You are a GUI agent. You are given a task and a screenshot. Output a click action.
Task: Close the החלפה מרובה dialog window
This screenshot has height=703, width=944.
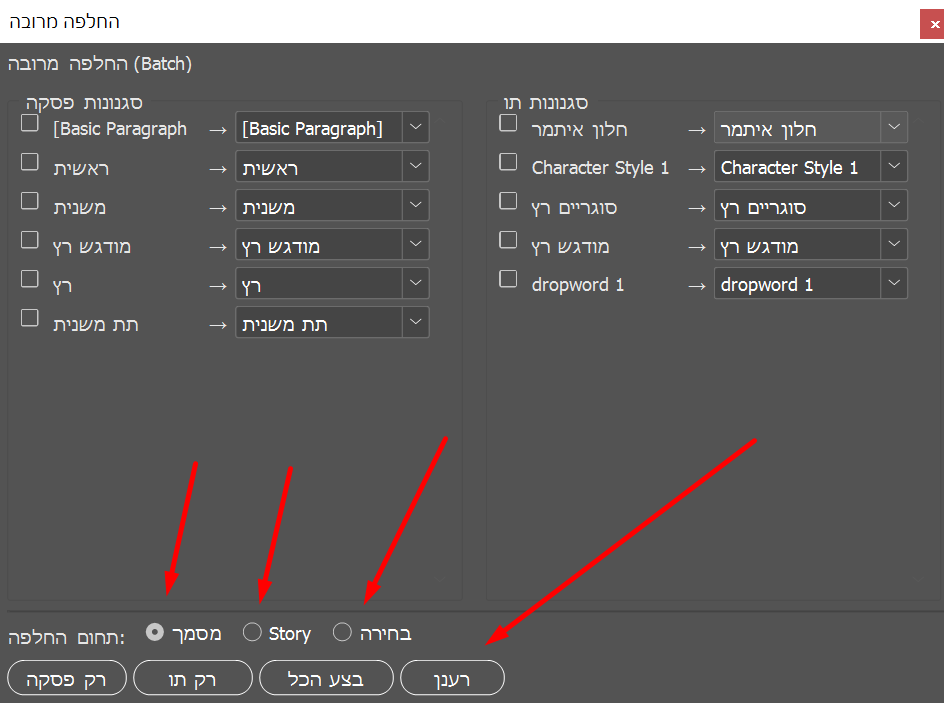932,23
